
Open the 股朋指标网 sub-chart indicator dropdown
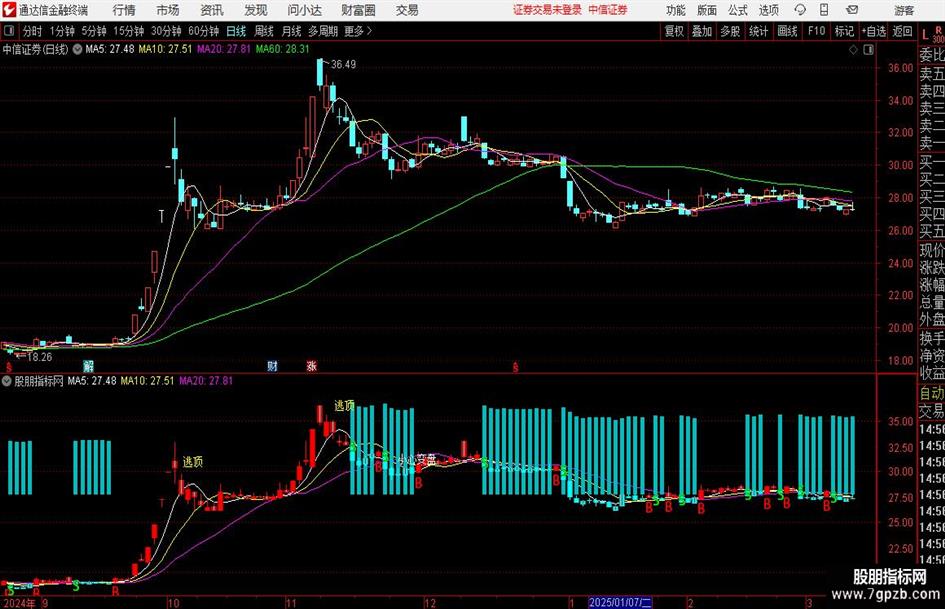tap(7, 380)
